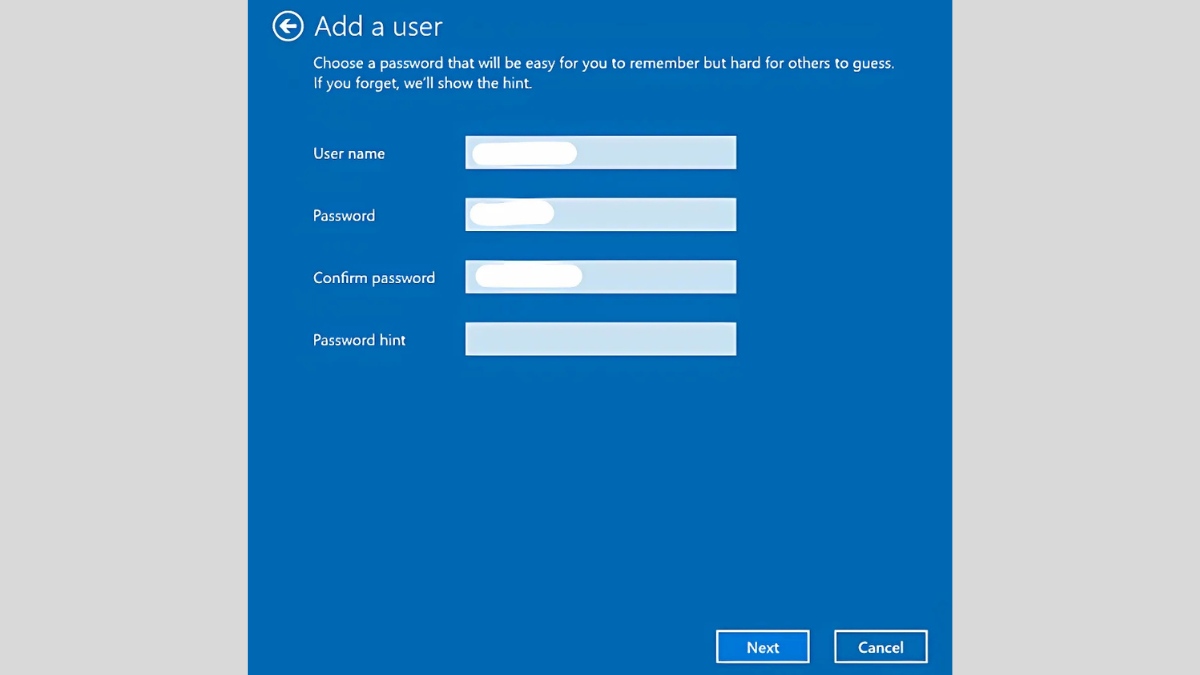Go back using the arrow icon
This screenshot has width=1200, height=675.
pos(288,26)
